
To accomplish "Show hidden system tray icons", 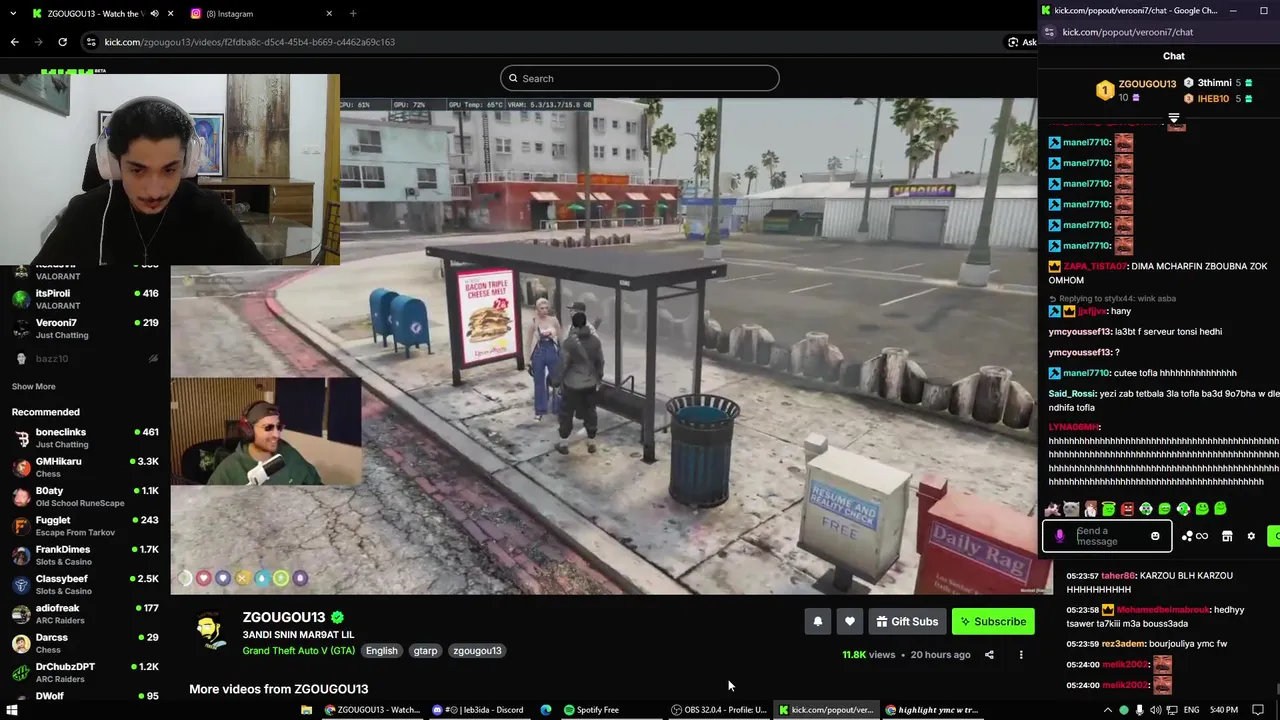I will point(1107,710).
